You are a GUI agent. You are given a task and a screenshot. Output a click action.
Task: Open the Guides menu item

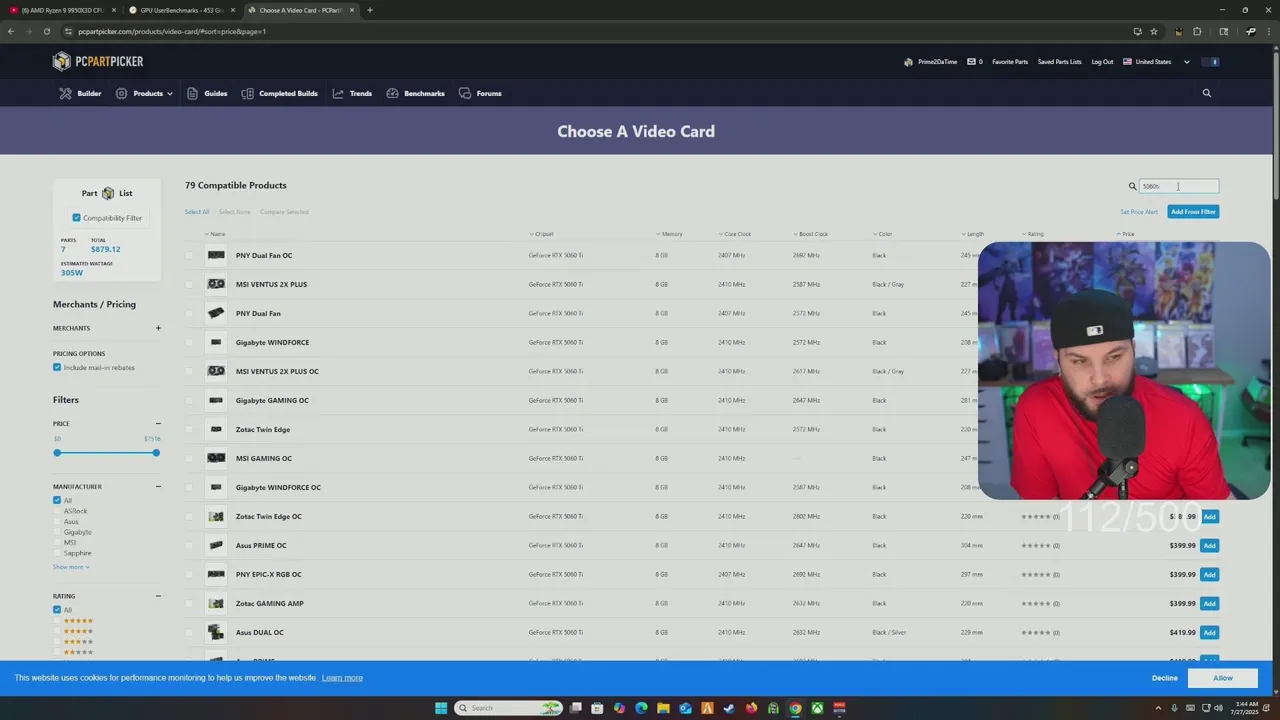[x=207, y=93]
